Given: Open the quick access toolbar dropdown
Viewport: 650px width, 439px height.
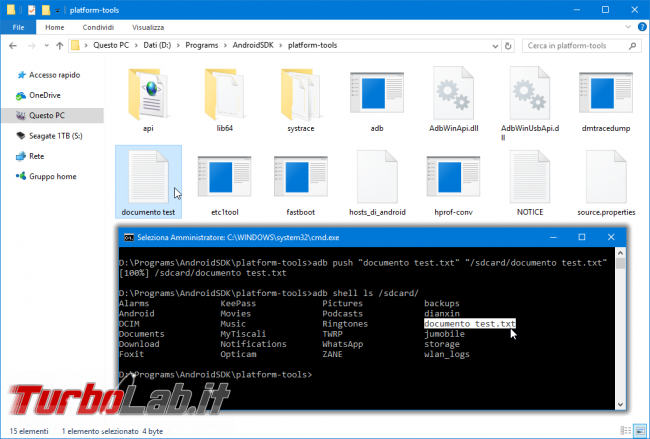Looking at the screenshot, I should point(58,10).
